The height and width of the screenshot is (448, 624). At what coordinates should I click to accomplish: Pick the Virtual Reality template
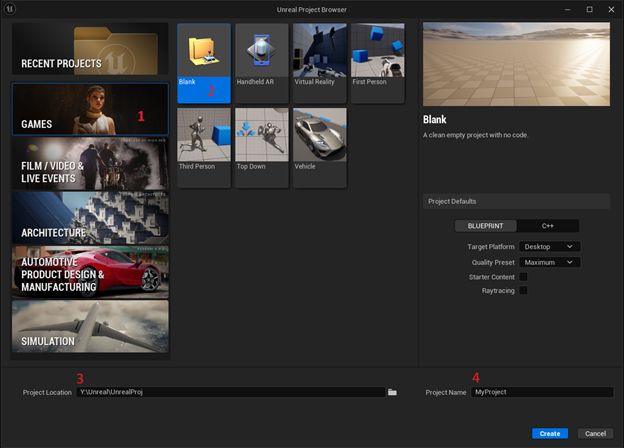(x=320, y=62)
